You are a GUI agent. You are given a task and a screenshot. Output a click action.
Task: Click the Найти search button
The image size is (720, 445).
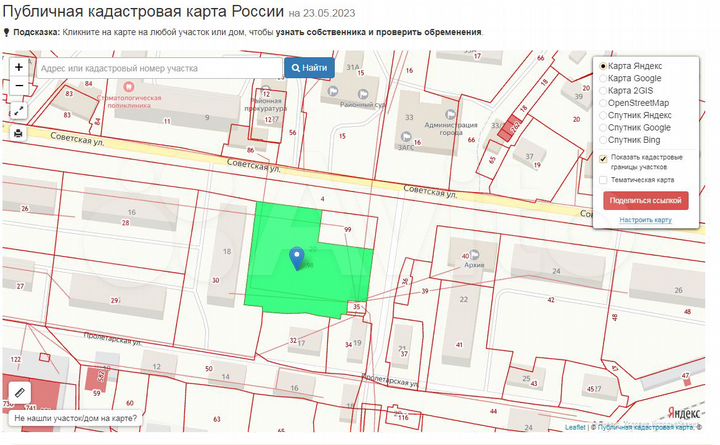pos(309,68)
